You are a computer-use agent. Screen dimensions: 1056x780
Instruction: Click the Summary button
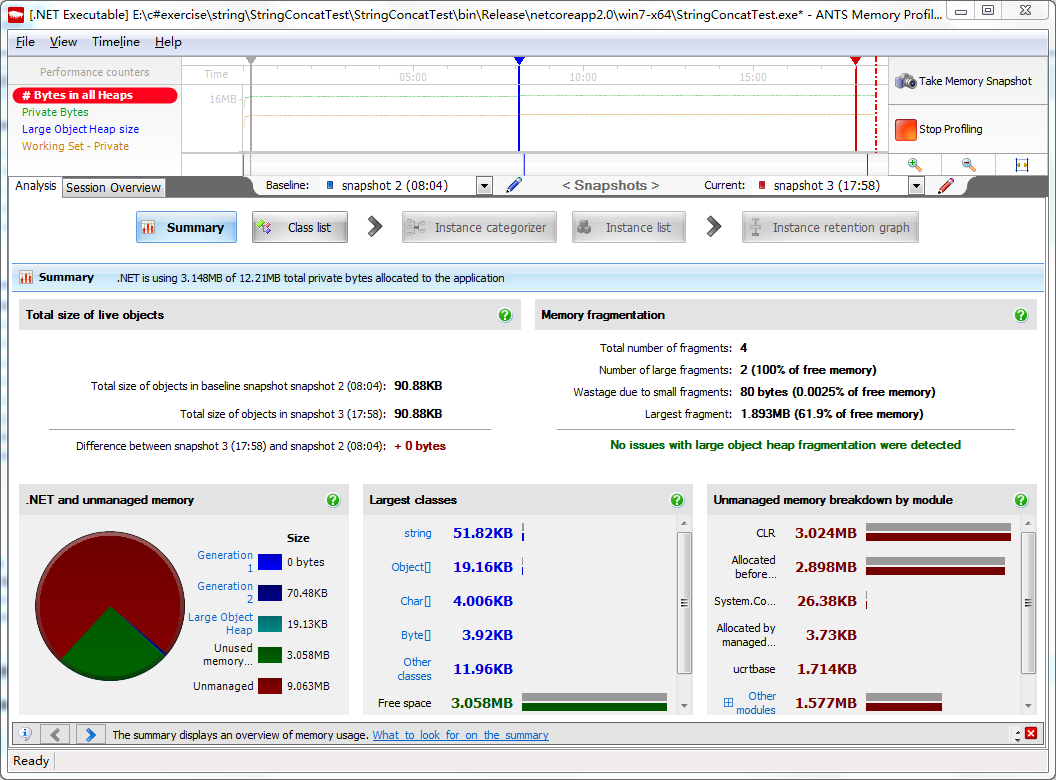(187, 228)
